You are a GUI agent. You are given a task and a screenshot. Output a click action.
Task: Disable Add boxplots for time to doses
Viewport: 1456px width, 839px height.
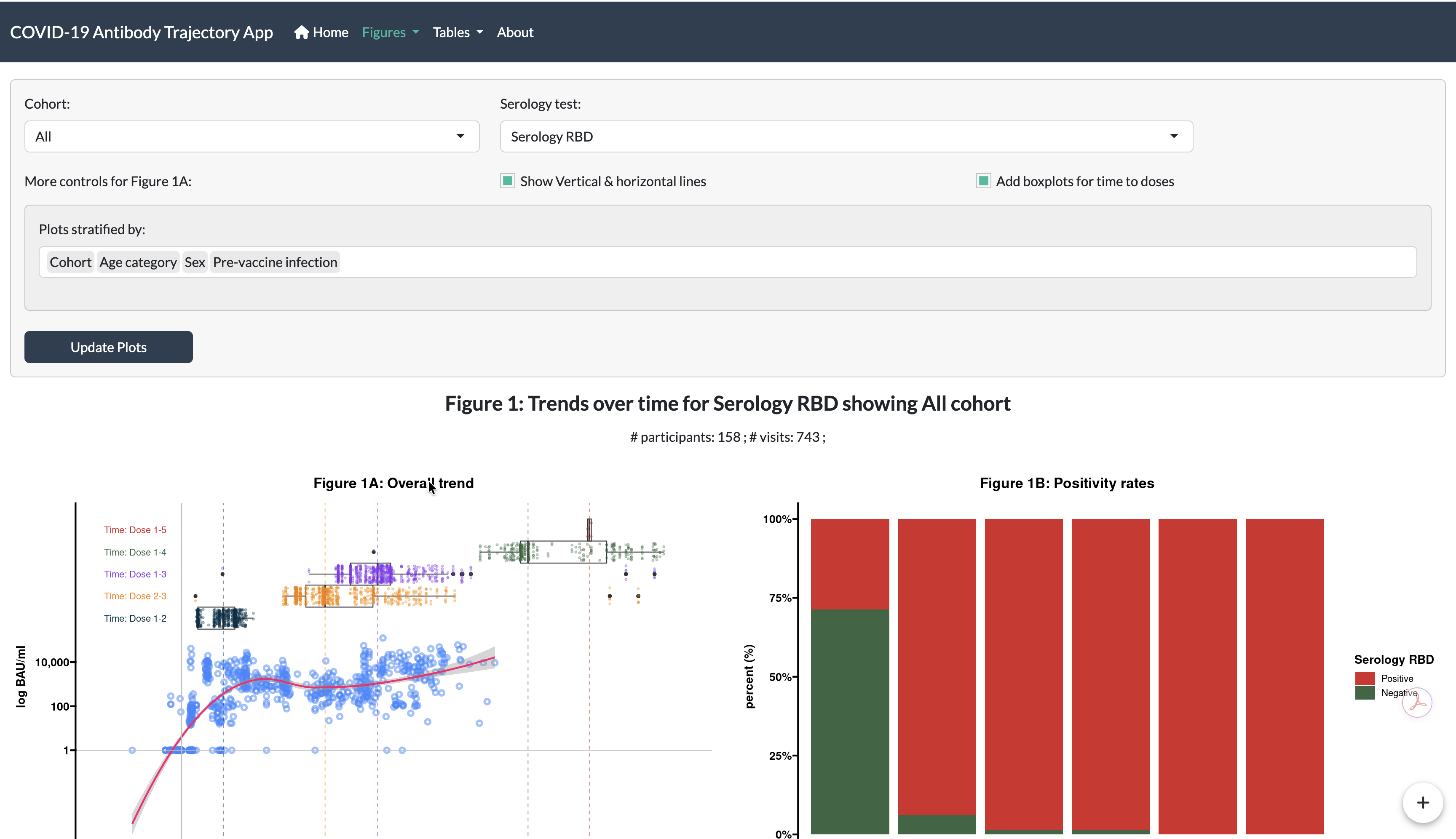click(983, 181)
